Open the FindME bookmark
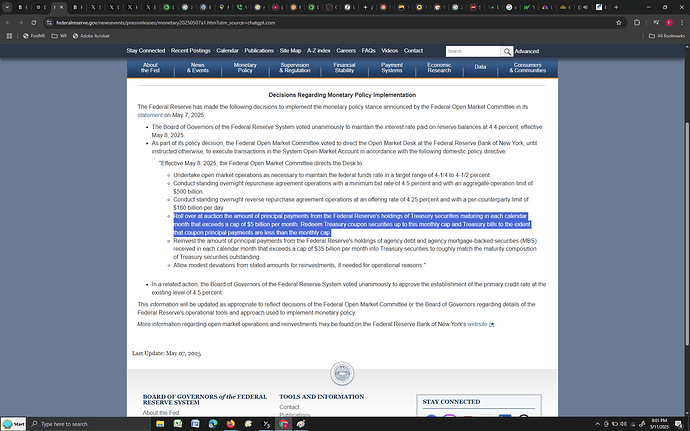This screenshot has height=431, width=690. tap(34, 36)
